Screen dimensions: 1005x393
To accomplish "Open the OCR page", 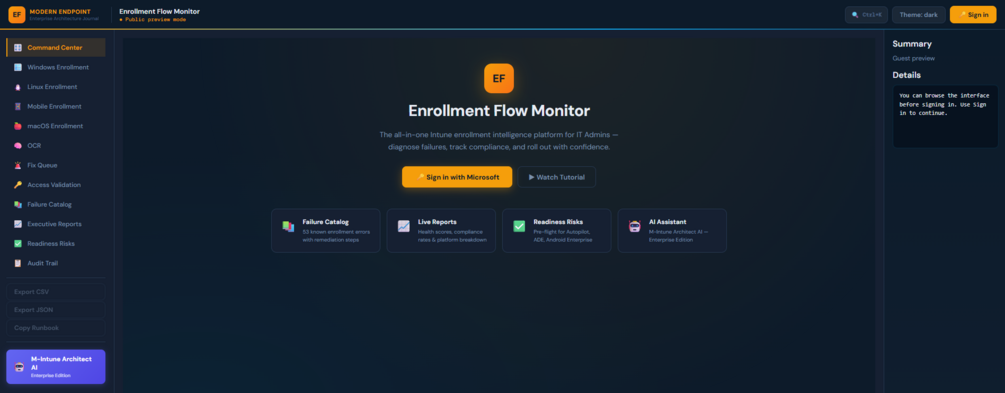I will pyautogui.click(x=56, y=146).
